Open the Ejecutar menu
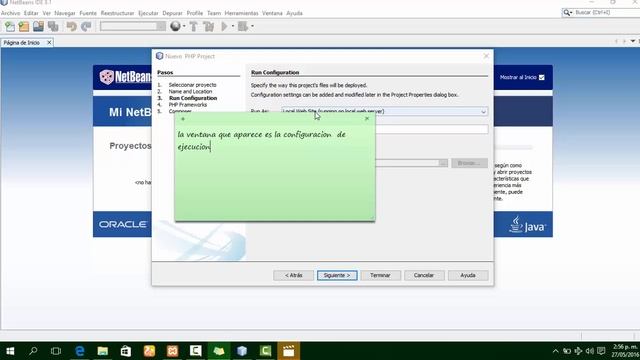This screenshot has width=640, height=360. pos(148,13)
